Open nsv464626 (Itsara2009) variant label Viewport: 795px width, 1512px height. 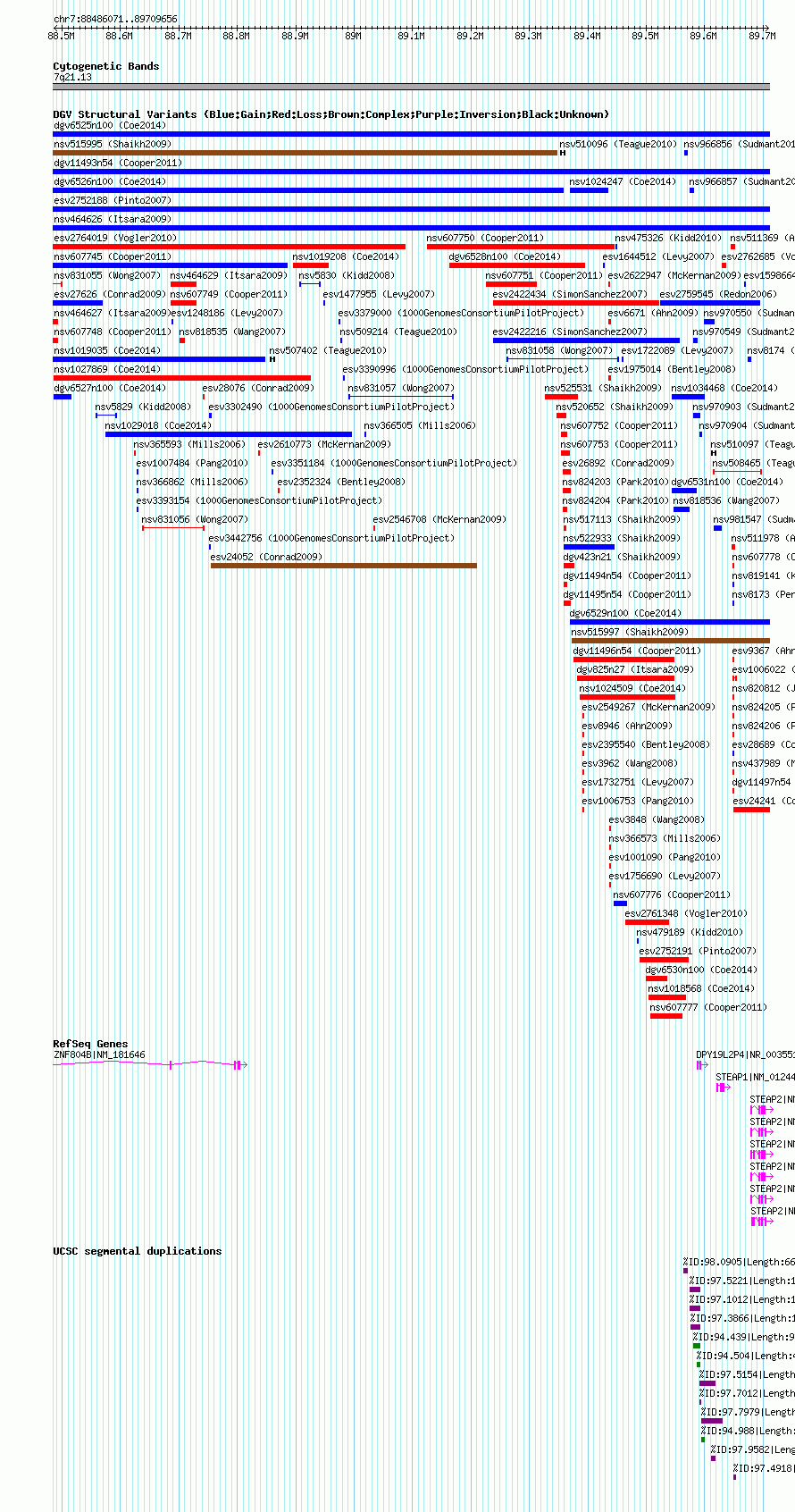coord(112,219)
